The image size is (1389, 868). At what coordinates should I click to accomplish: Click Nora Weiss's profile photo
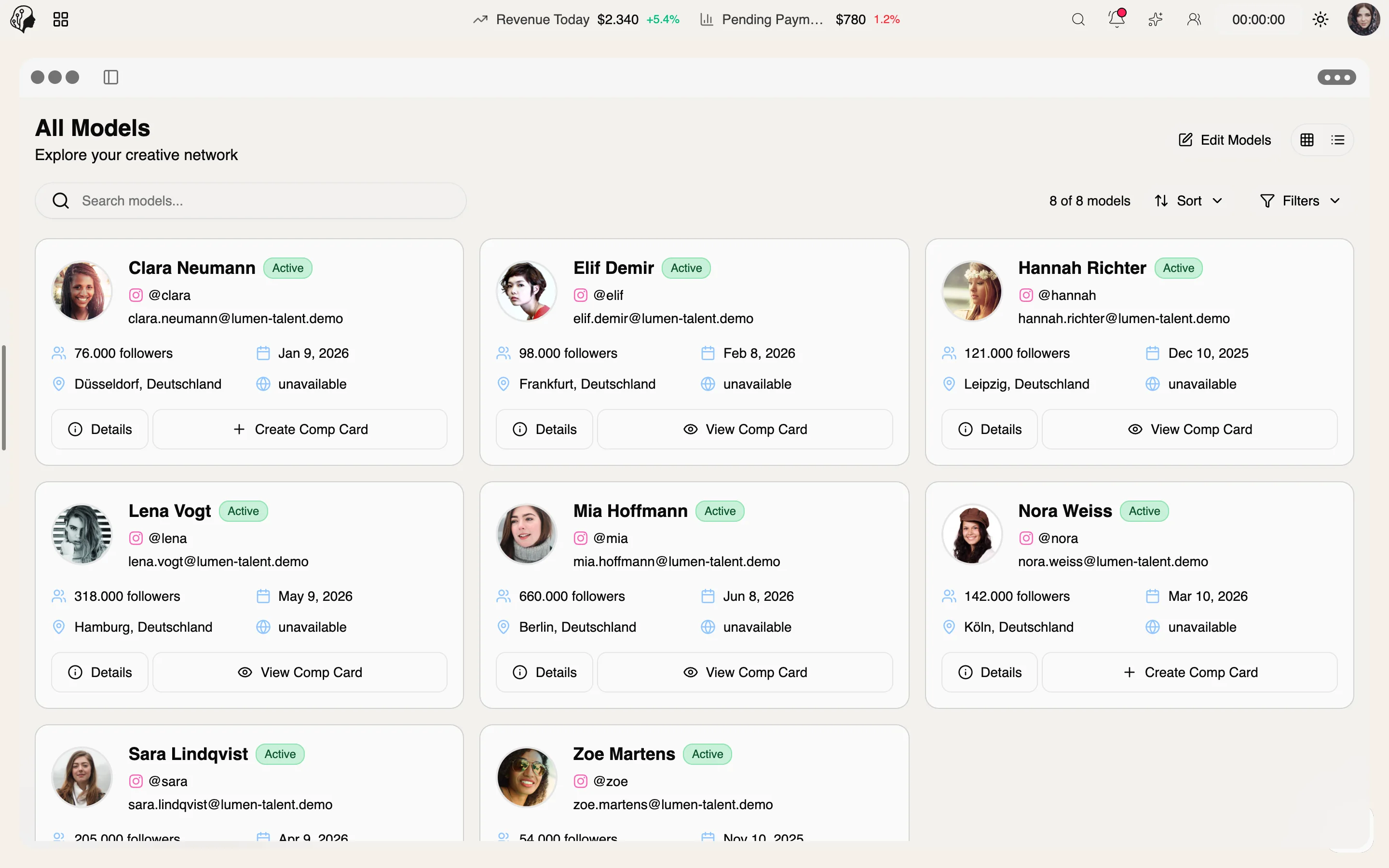pos(972,534)
